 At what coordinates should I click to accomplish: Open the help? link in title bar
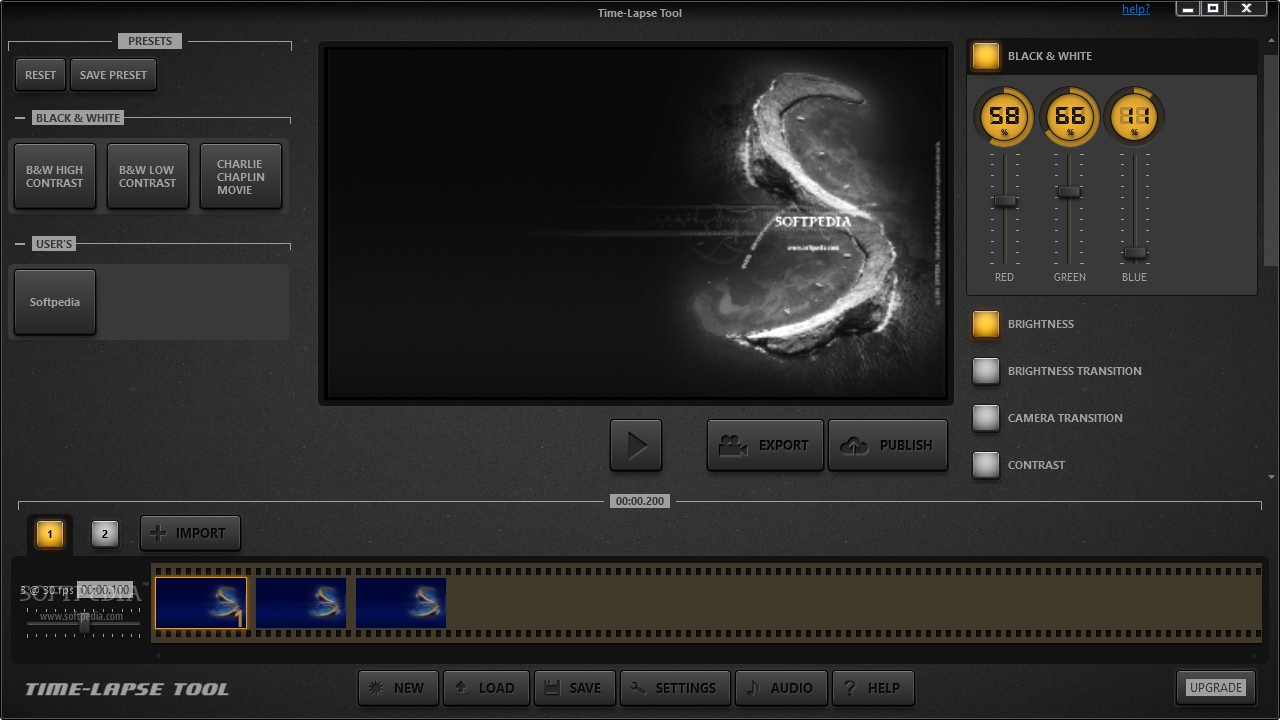[1136, 9]
